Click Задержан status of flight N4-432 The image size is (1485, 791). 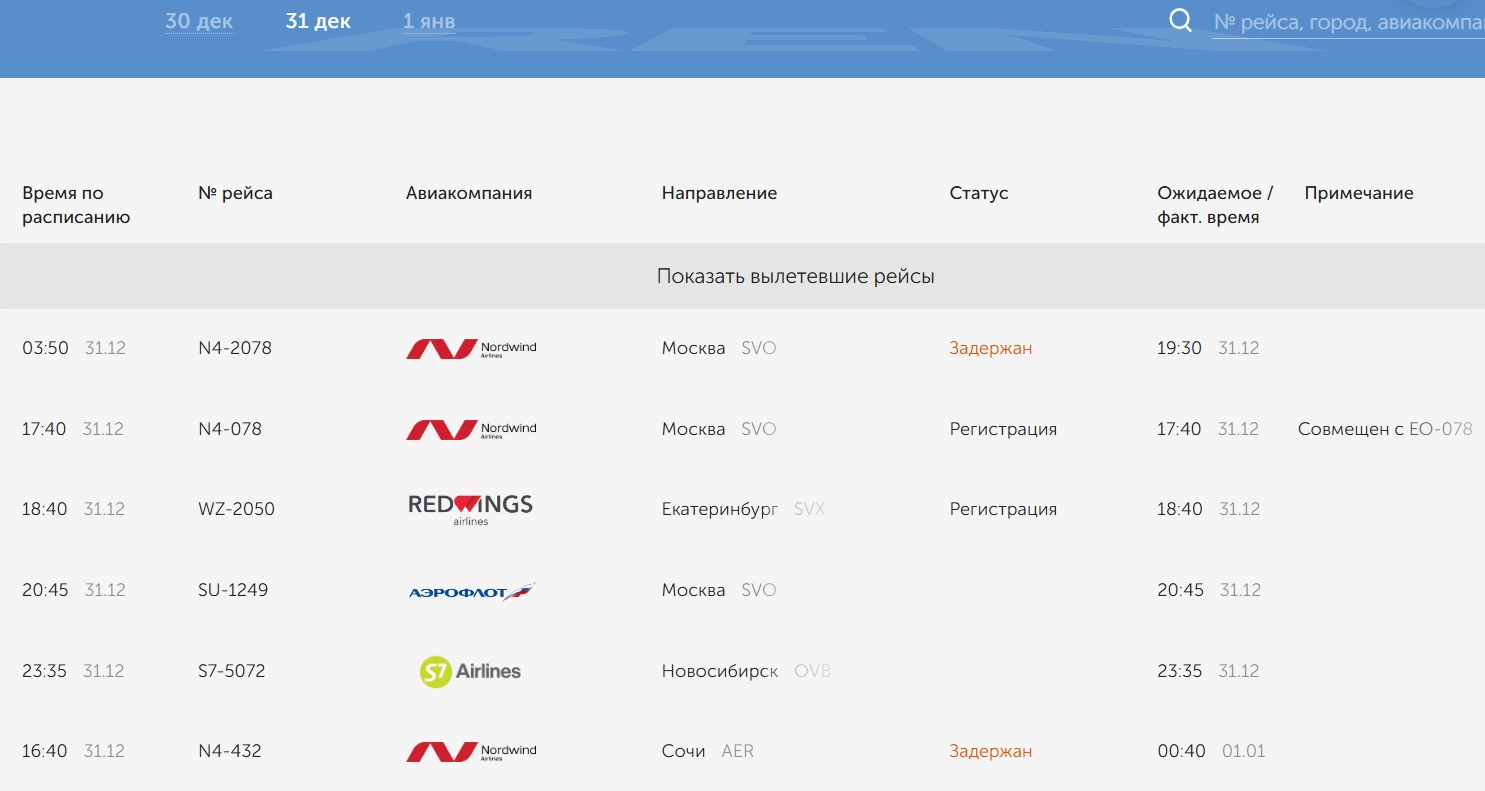coord(990,751)
